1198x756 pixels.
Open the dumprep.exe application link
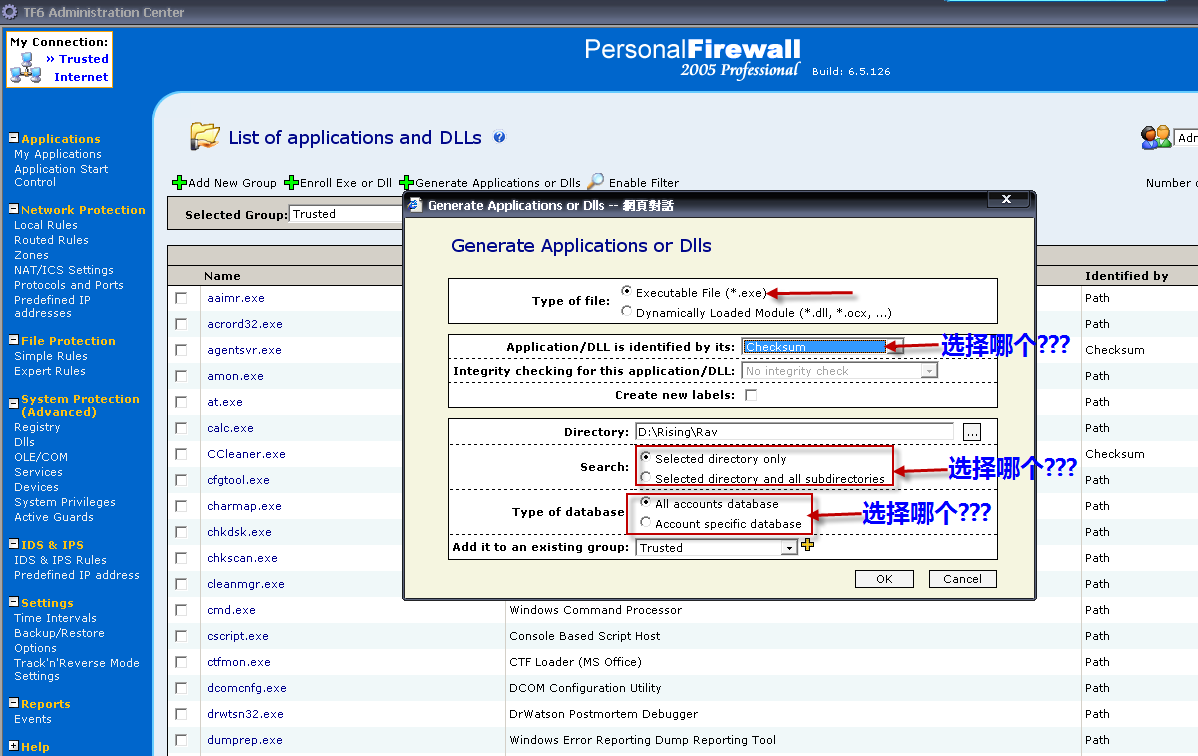tap(244, 740)
